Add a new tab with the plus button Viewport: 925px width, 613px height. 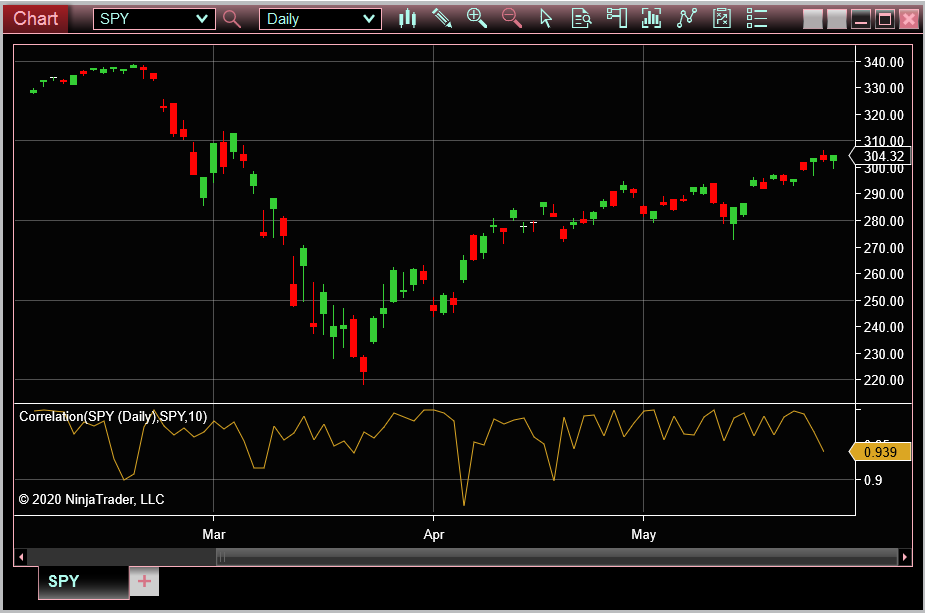[143, 581]
